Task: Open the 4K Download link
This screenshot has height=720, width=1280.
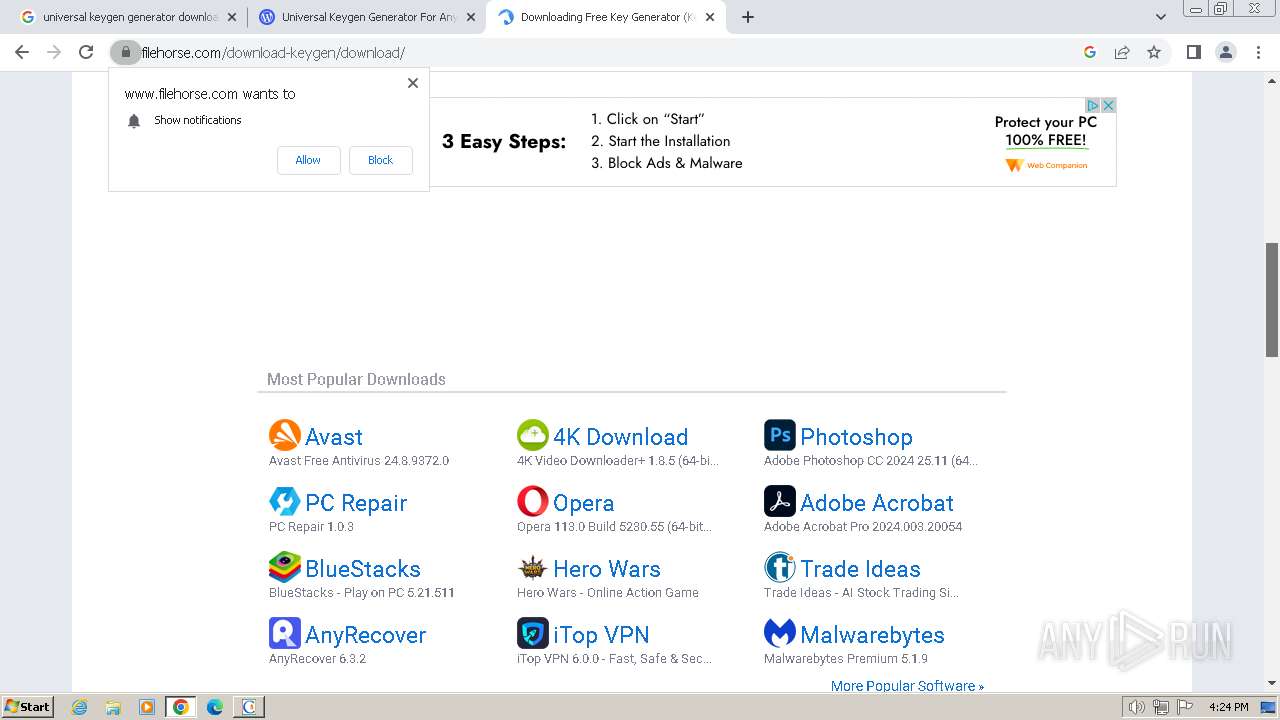Action: click(620, 437)
